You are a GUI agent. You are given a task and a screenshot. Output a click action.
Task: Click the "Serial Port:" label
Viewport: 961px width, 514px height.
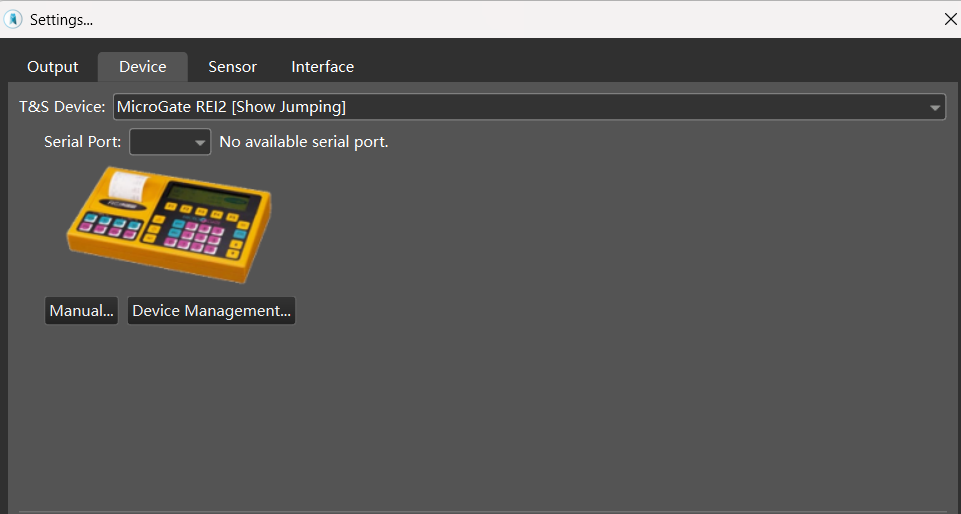click(83, 142)
